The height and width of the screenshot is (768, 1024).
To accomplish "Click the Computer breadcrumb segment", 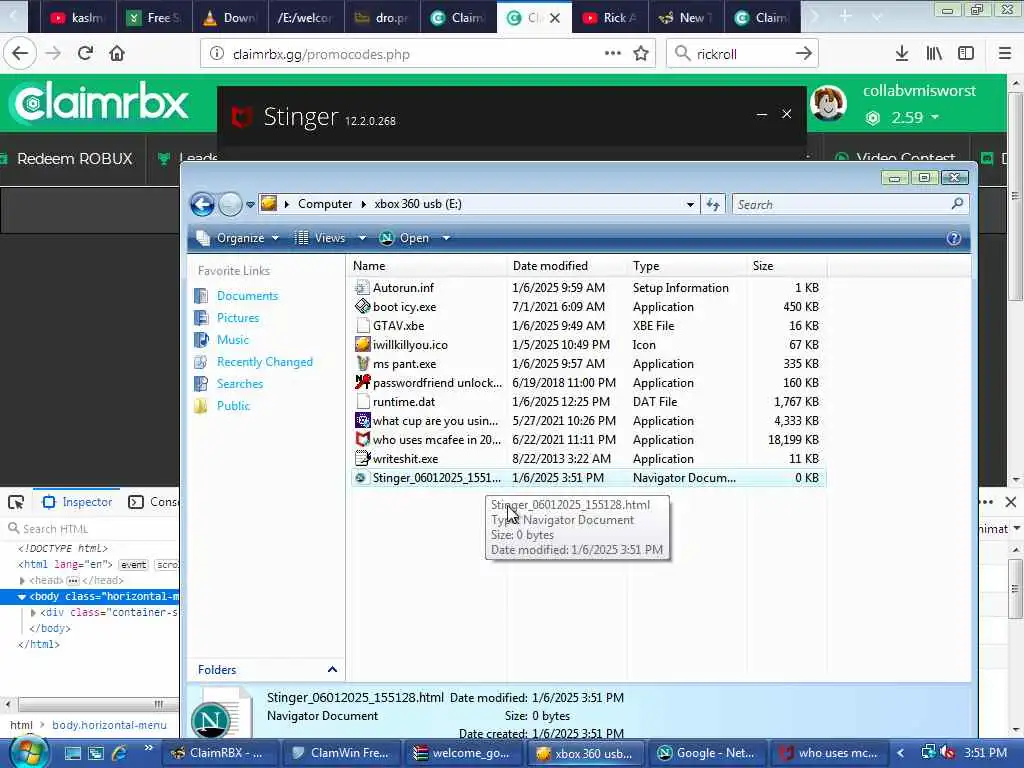I will click(x=325, y=204).
